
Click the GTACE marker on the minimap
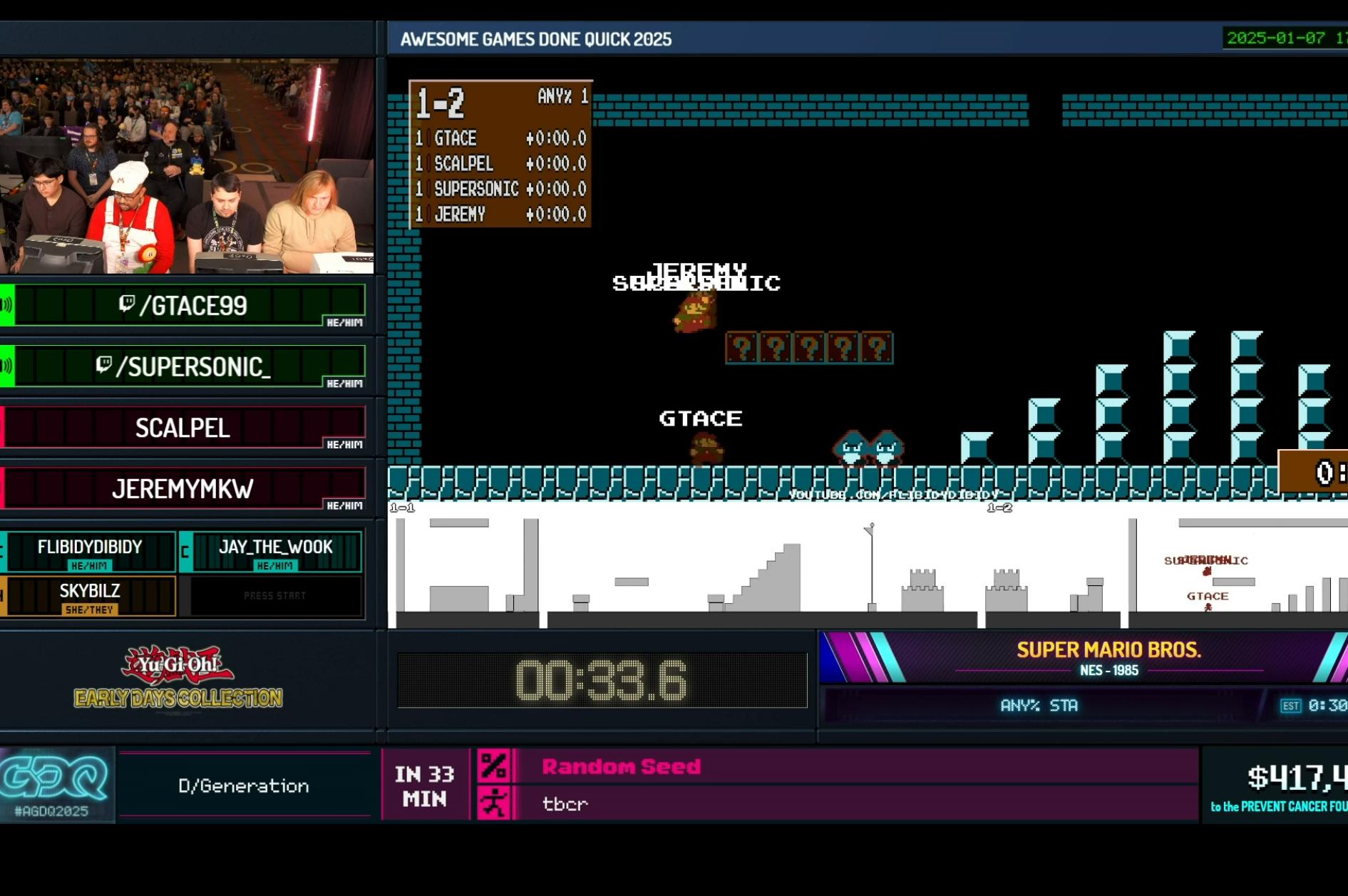[1208, 601]
